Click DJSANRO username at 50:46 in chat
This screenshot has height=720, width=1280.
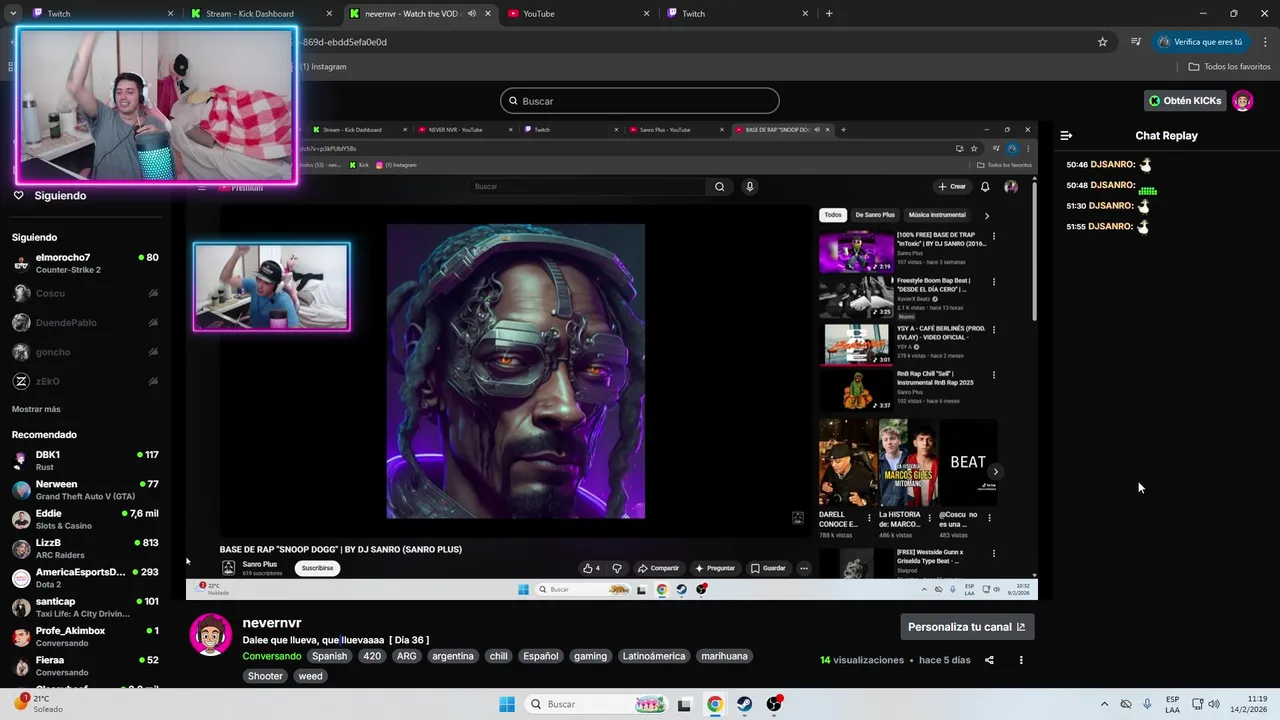[1112, 165]
